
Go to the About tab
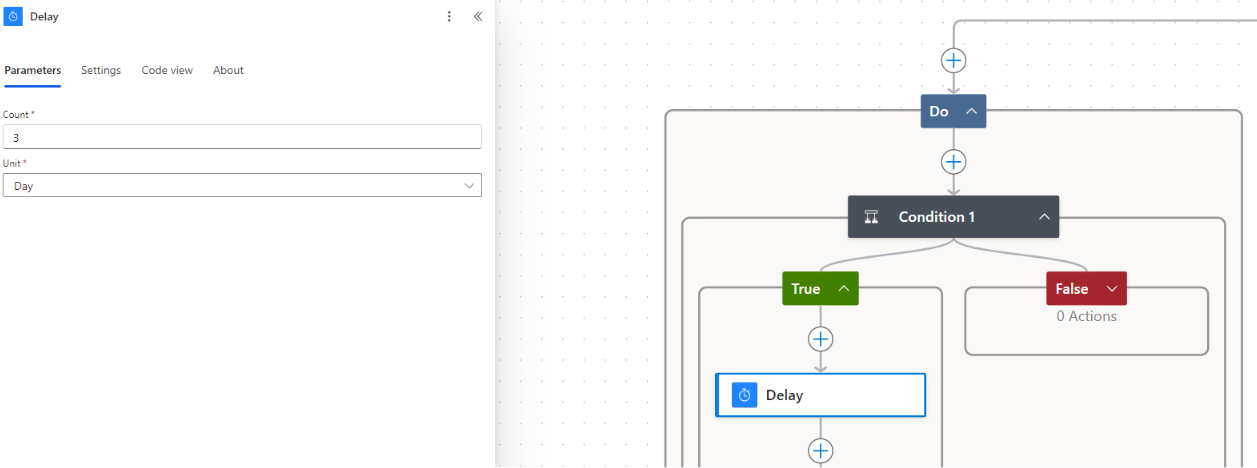pyautogui.click(x=228, y=70)
